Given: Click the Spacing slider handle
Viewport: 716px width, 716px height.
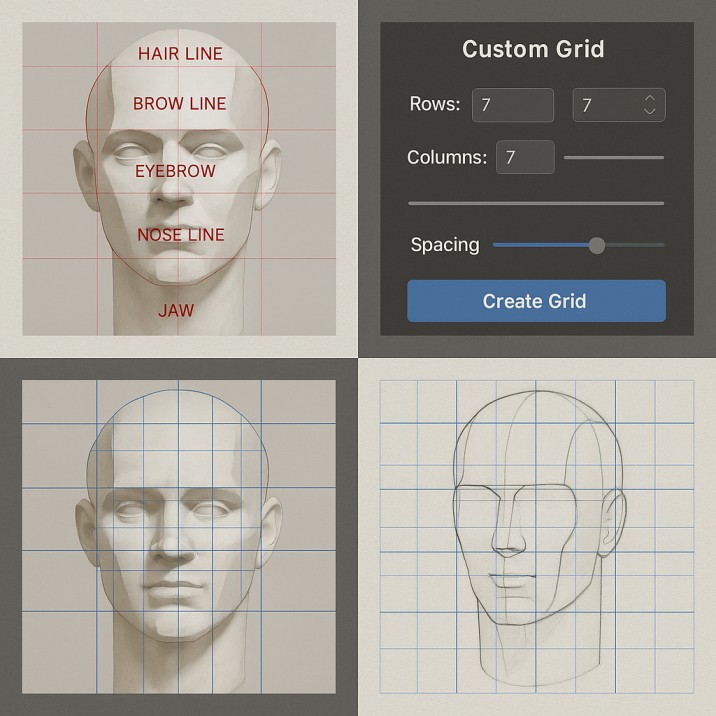Looking at the screenshot, I should coord(596,245).
